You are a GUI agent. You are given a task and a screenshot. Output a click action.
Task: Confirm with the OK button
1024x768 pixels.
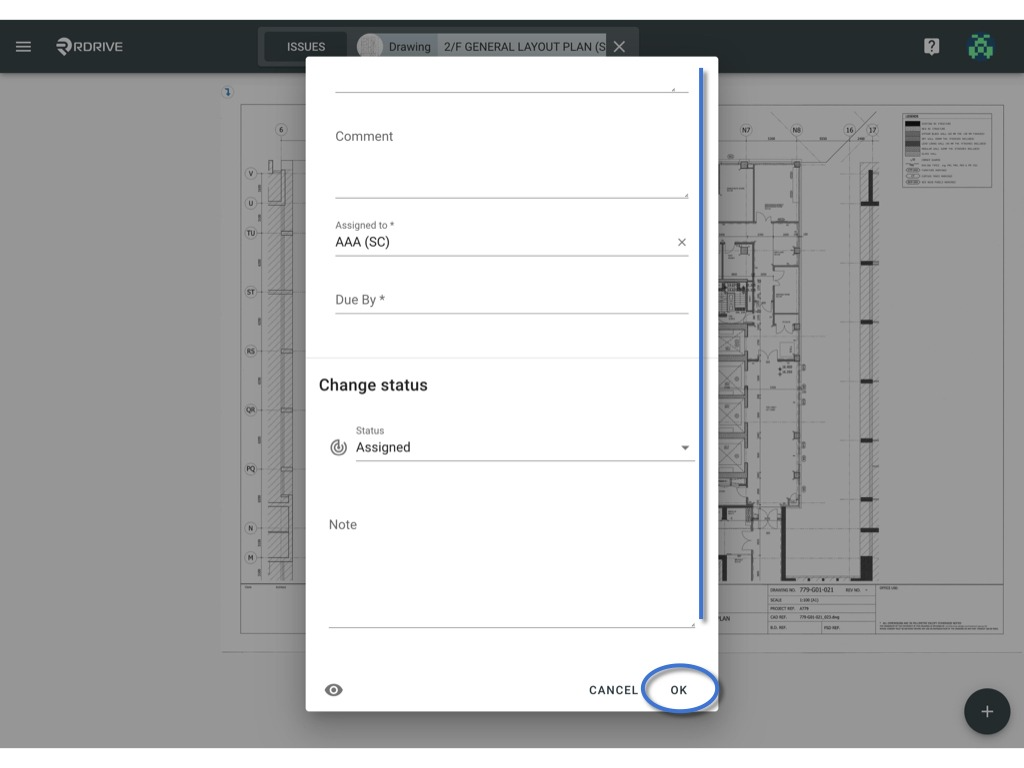tap(679, 690)
